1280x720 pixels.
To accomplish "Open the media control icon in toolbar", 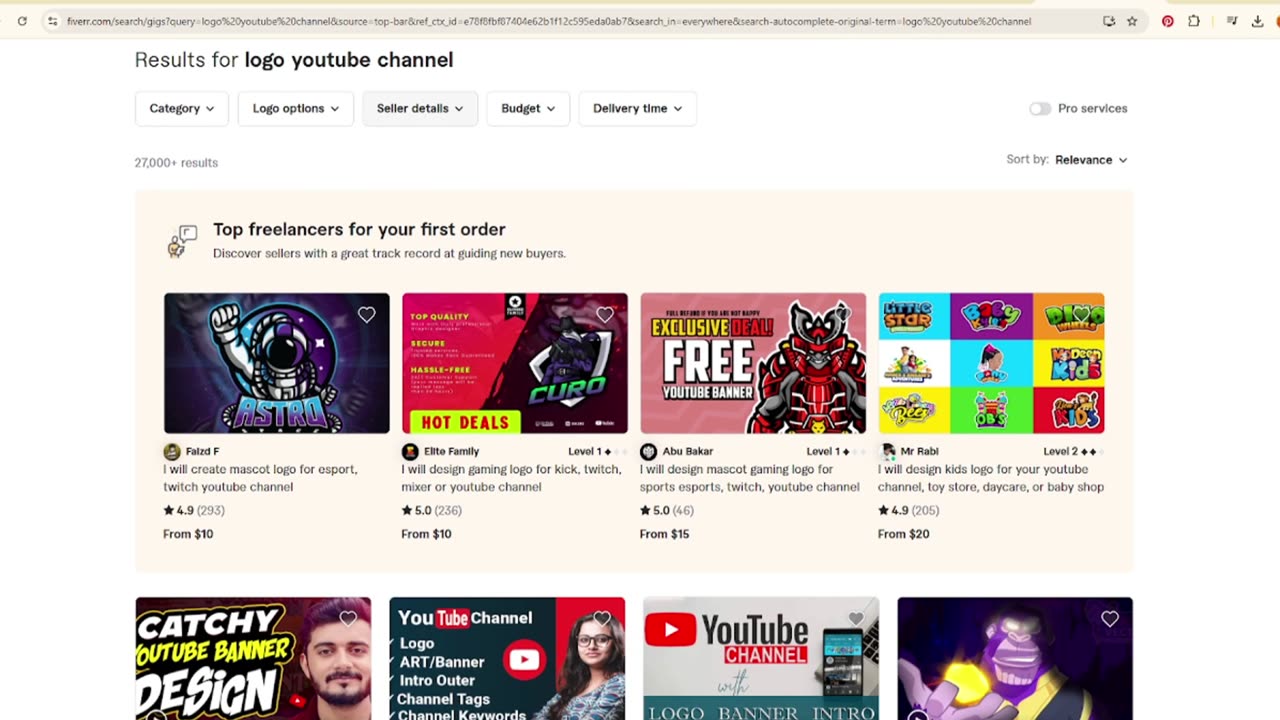I will [1232, 21].
